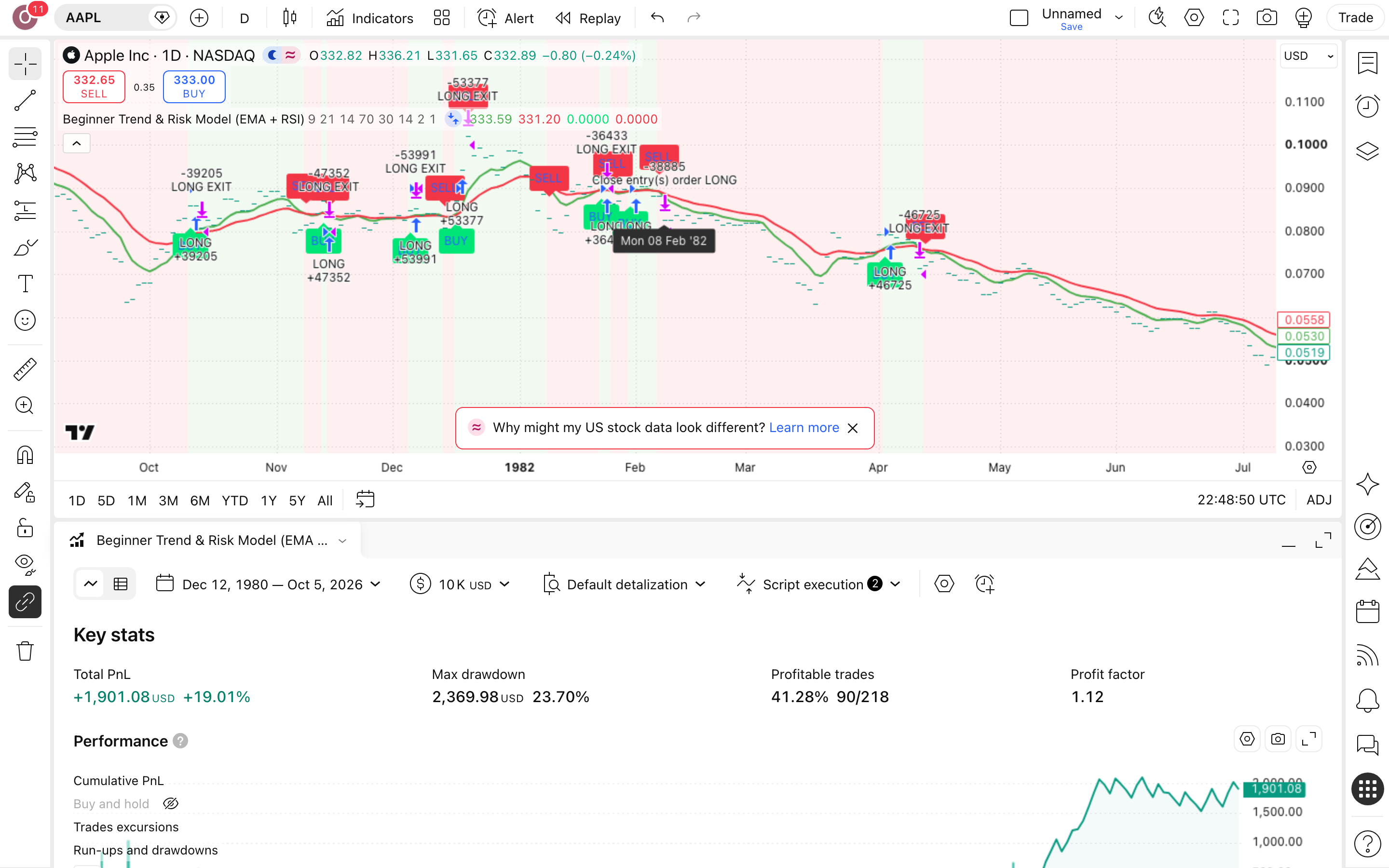
Task: Collapse the indicator legend chevron
Action: tap(76, 144)
